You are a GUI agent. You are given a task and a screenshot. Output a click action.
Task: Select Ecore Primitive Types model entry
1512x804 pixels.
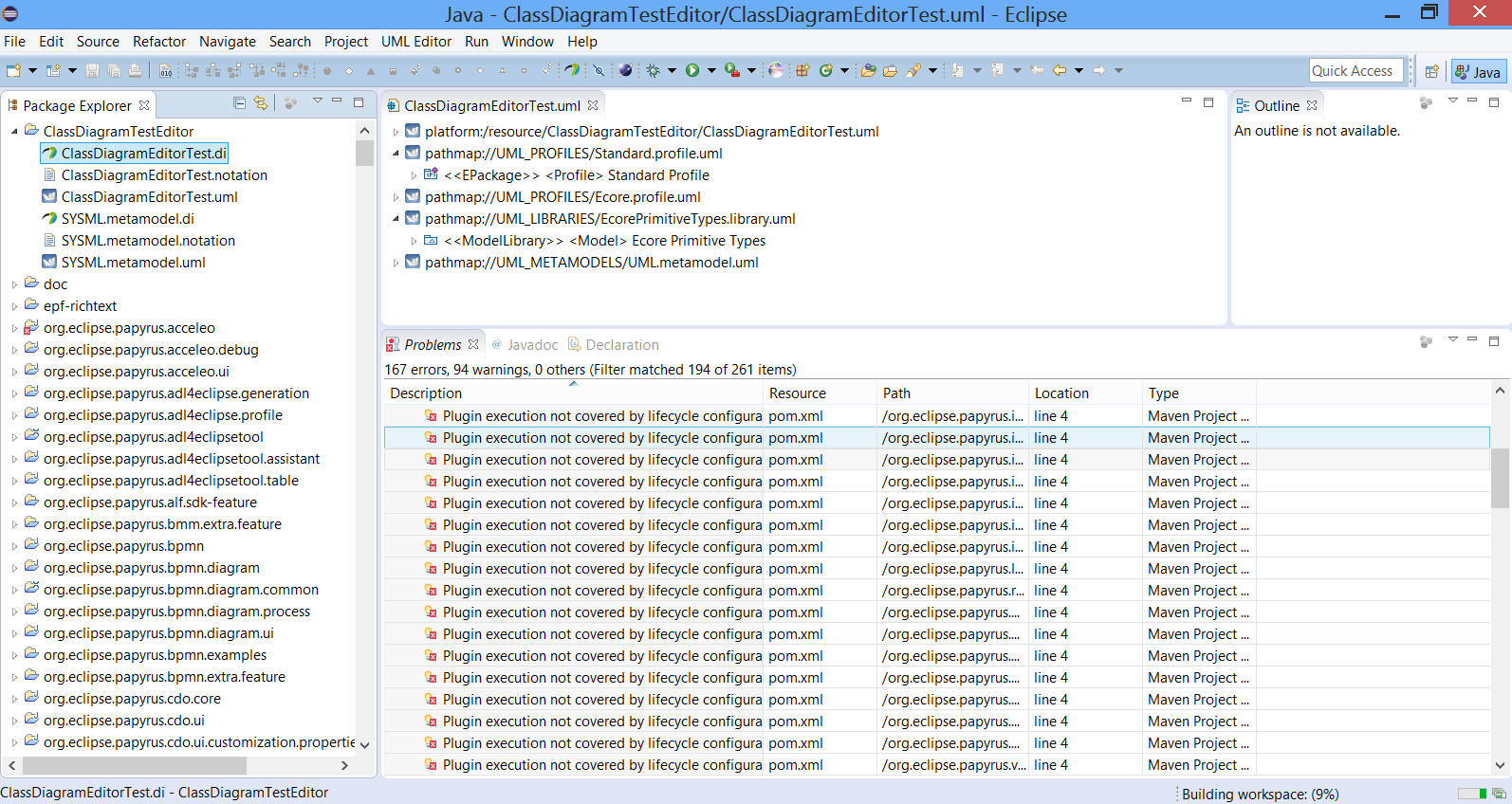point(604,240)
